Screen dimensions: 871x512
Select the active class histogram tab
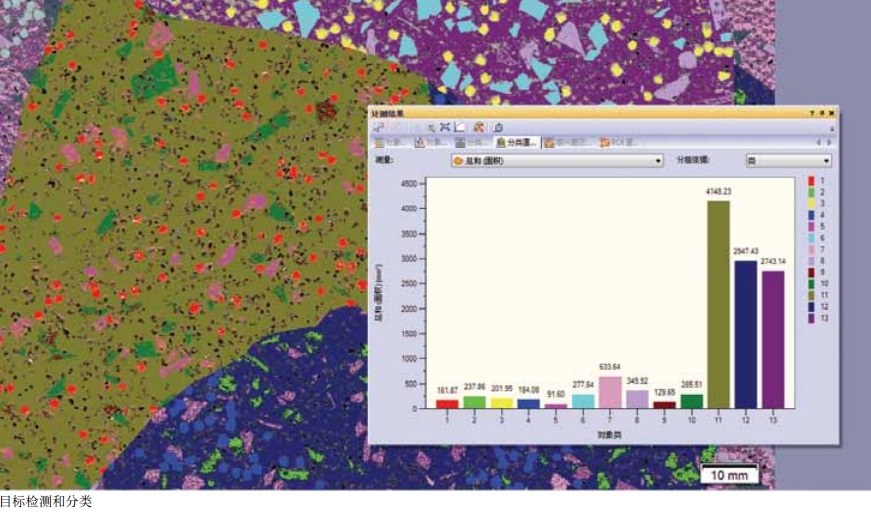(518, 143)
